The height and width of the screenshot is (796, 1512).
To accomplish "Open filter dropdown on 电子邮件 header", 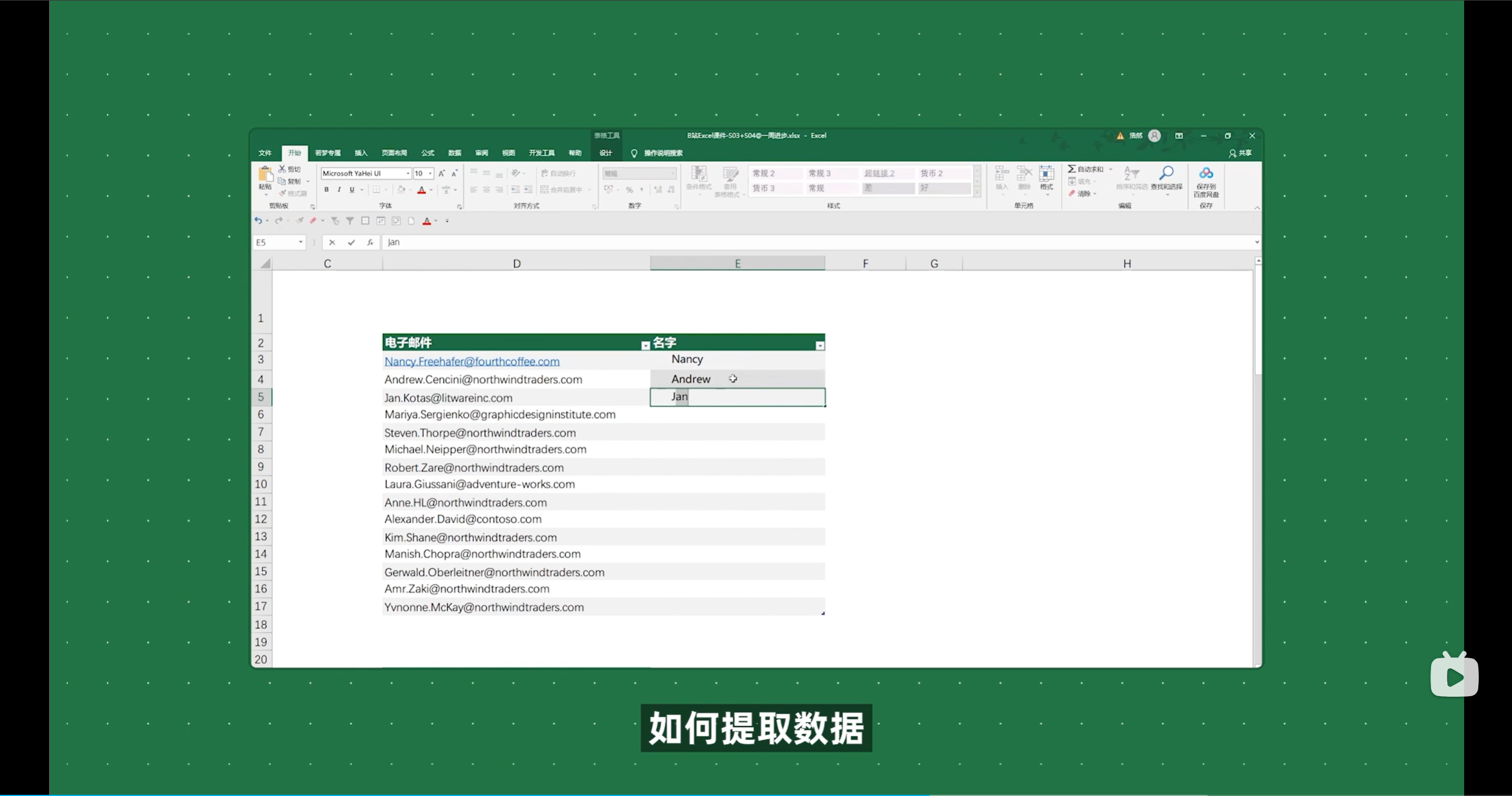I will pos(645,346).
